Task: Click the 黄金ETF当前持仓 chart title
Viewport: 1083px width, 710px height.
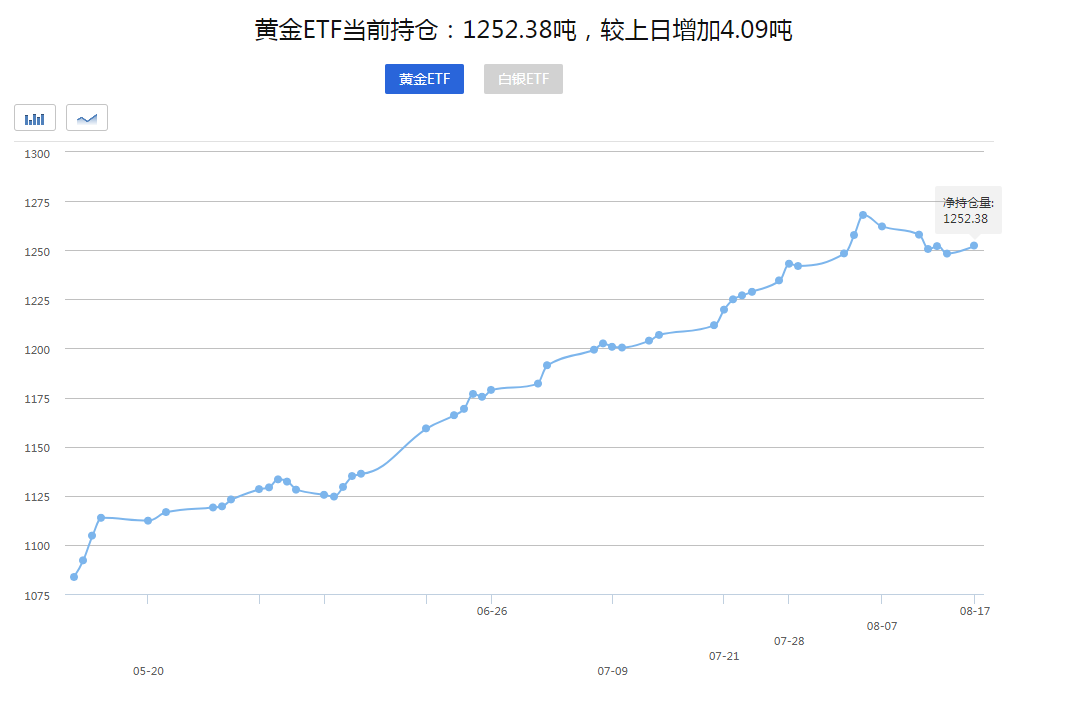Action: tap(523, 30)
